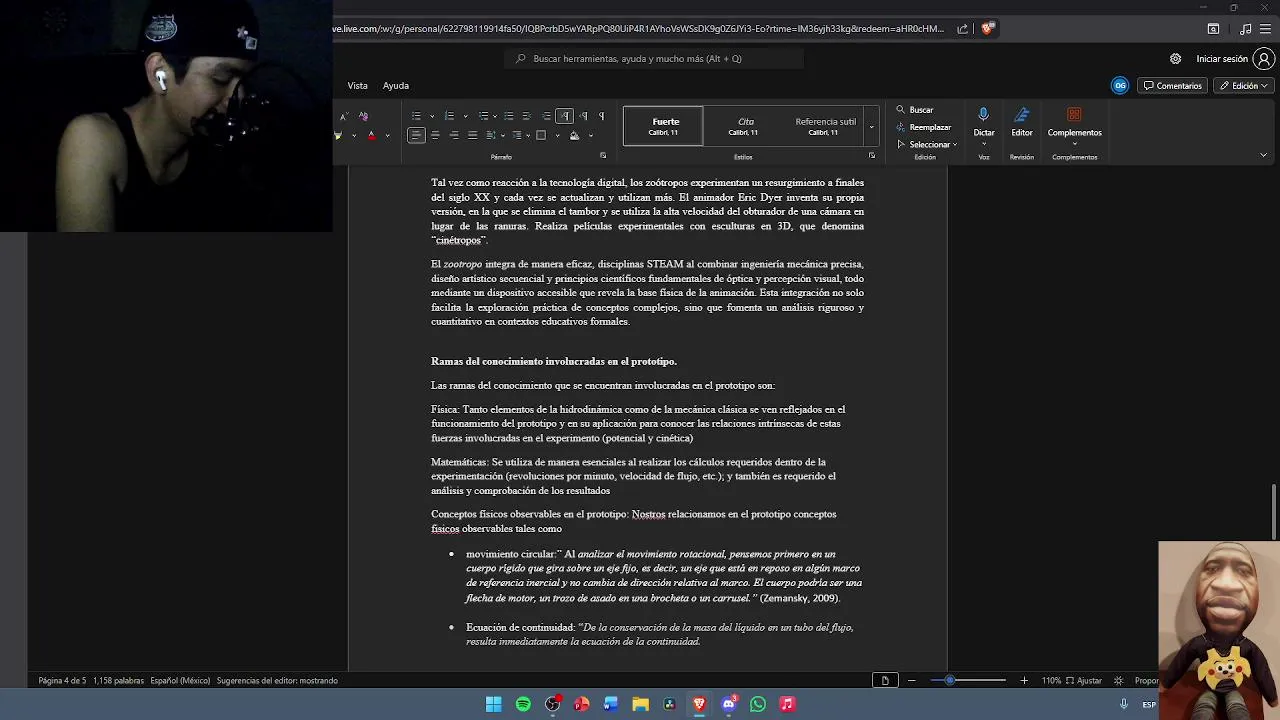Screen dimensions: 1280x720
Task: Open the Comentarios pane
Action: tap(1173, 86)
